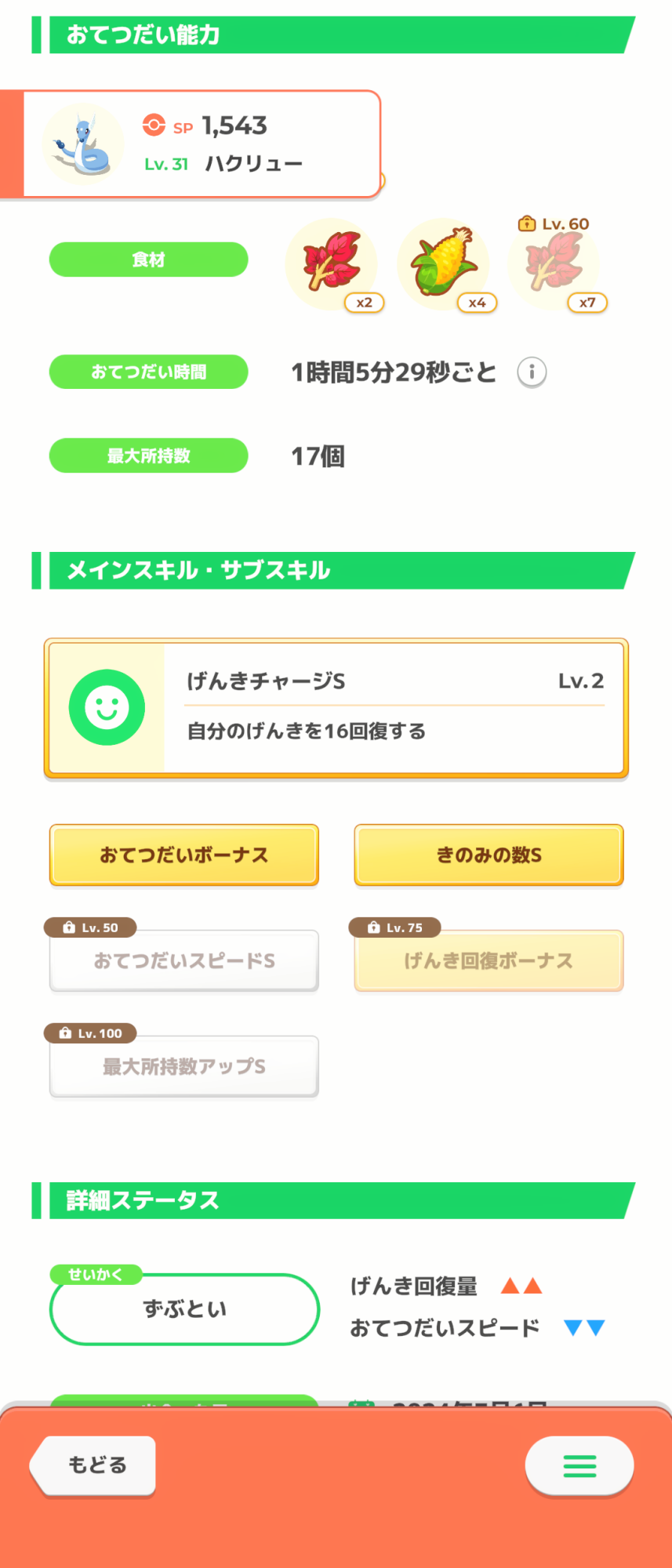Tap the locked Lv. 60 herb ingredient
Image resolution: width=672 pixels, height=1568 pixels.
click(554, 264)
